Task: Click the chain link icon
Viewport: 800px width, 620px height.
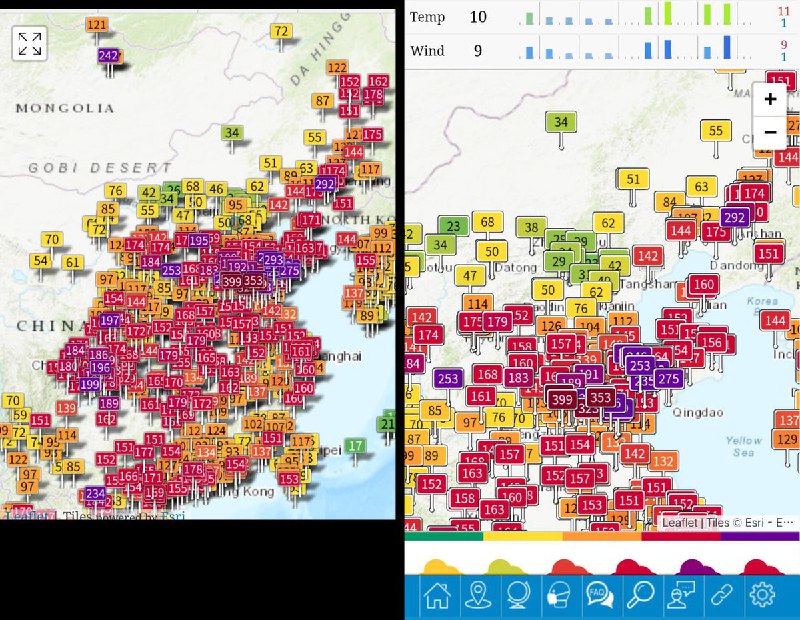Action: [721, 596]
